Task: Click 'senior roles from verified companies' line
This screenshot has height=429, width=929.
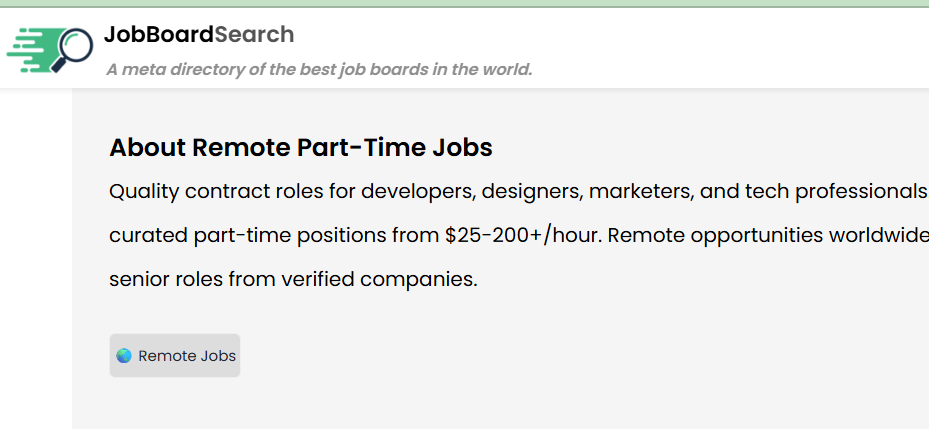Action: (x=292, y=279)
